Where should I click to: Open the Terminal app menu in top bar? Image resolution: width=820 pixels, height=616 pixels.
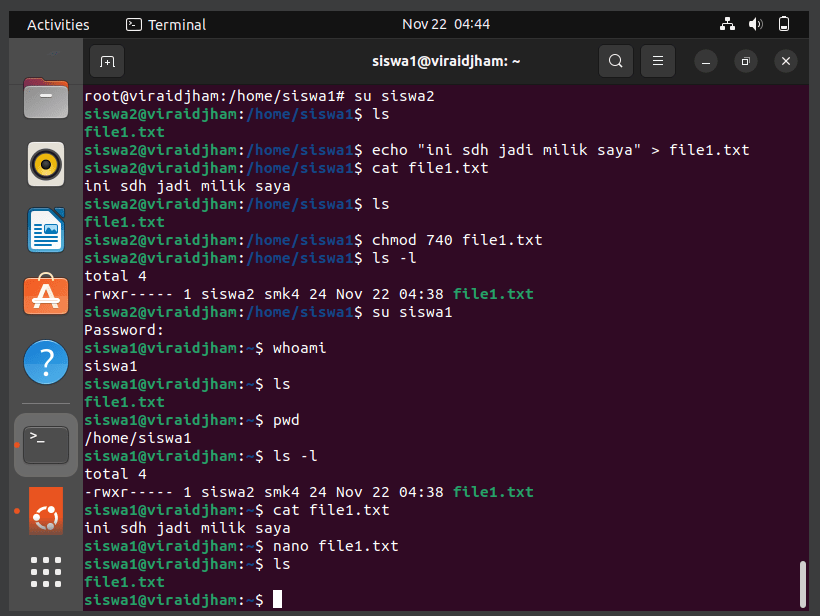tap(166, 25)
